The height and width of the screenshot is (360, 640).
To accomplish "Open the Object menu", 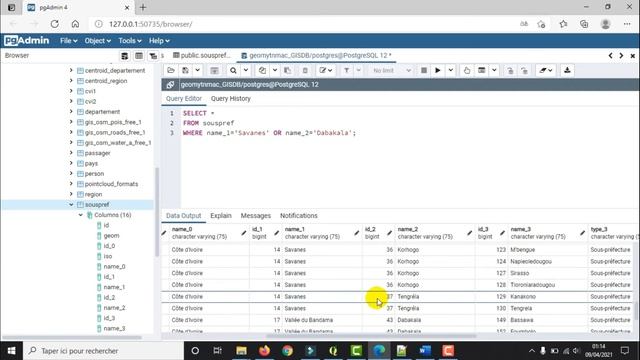I will click(x=98, y=41).
